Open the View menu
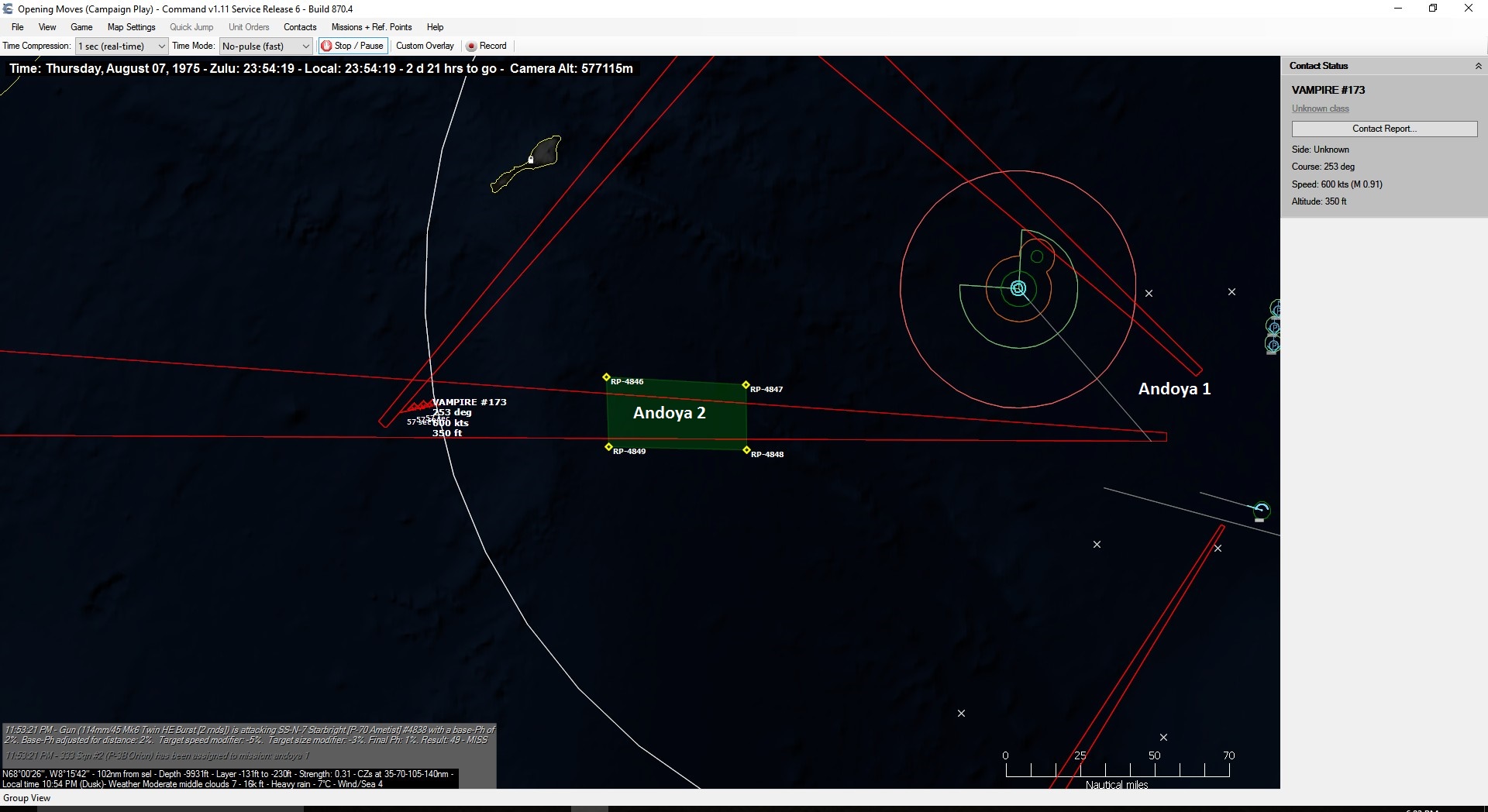The image size is (1488, 812). click(x=47, y=26)
